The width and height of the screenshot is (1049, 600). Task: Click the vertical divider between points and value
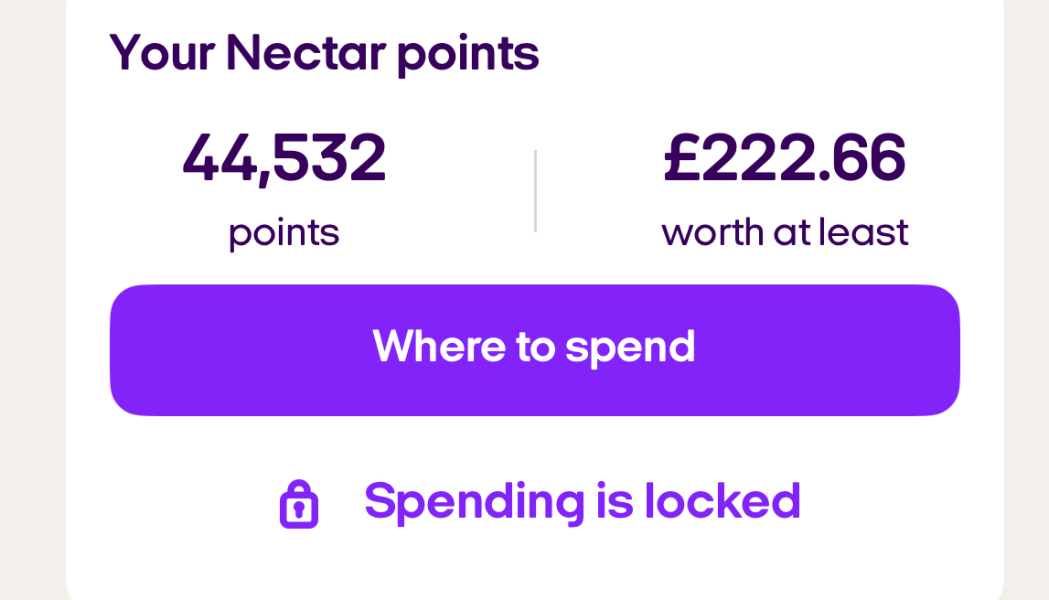(535, 191)
